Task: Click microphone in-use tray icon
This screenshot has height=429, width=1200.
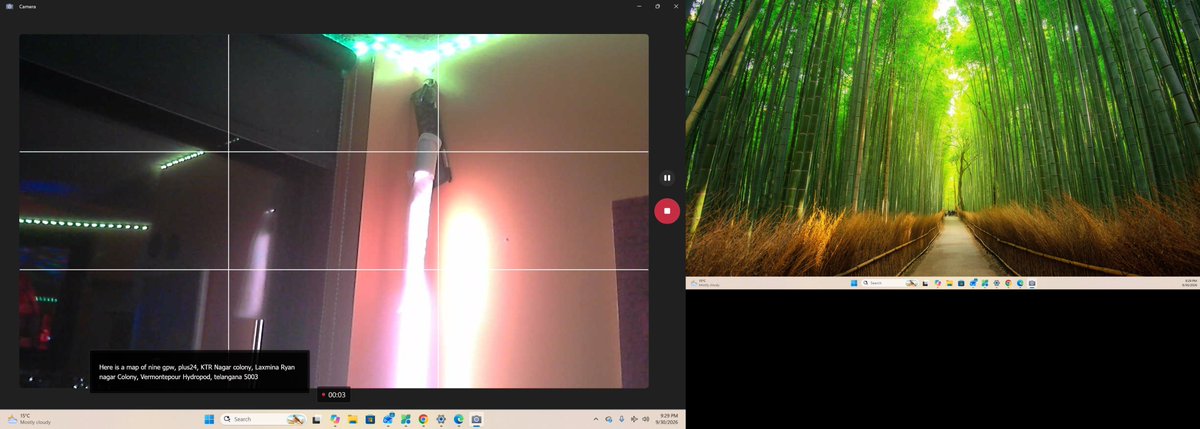Action: [x=621, y=419]
